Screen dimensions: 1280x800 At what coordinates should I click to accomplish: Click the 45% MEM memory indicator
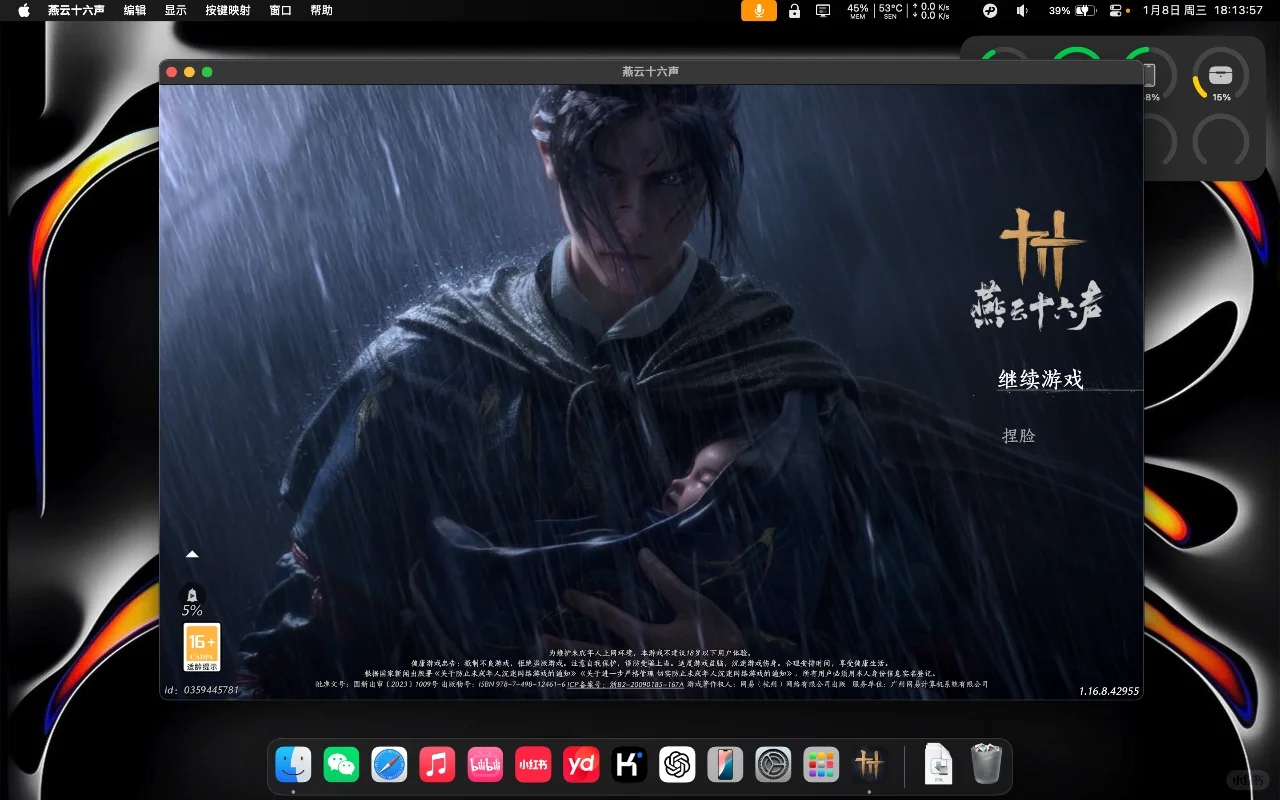858,10
